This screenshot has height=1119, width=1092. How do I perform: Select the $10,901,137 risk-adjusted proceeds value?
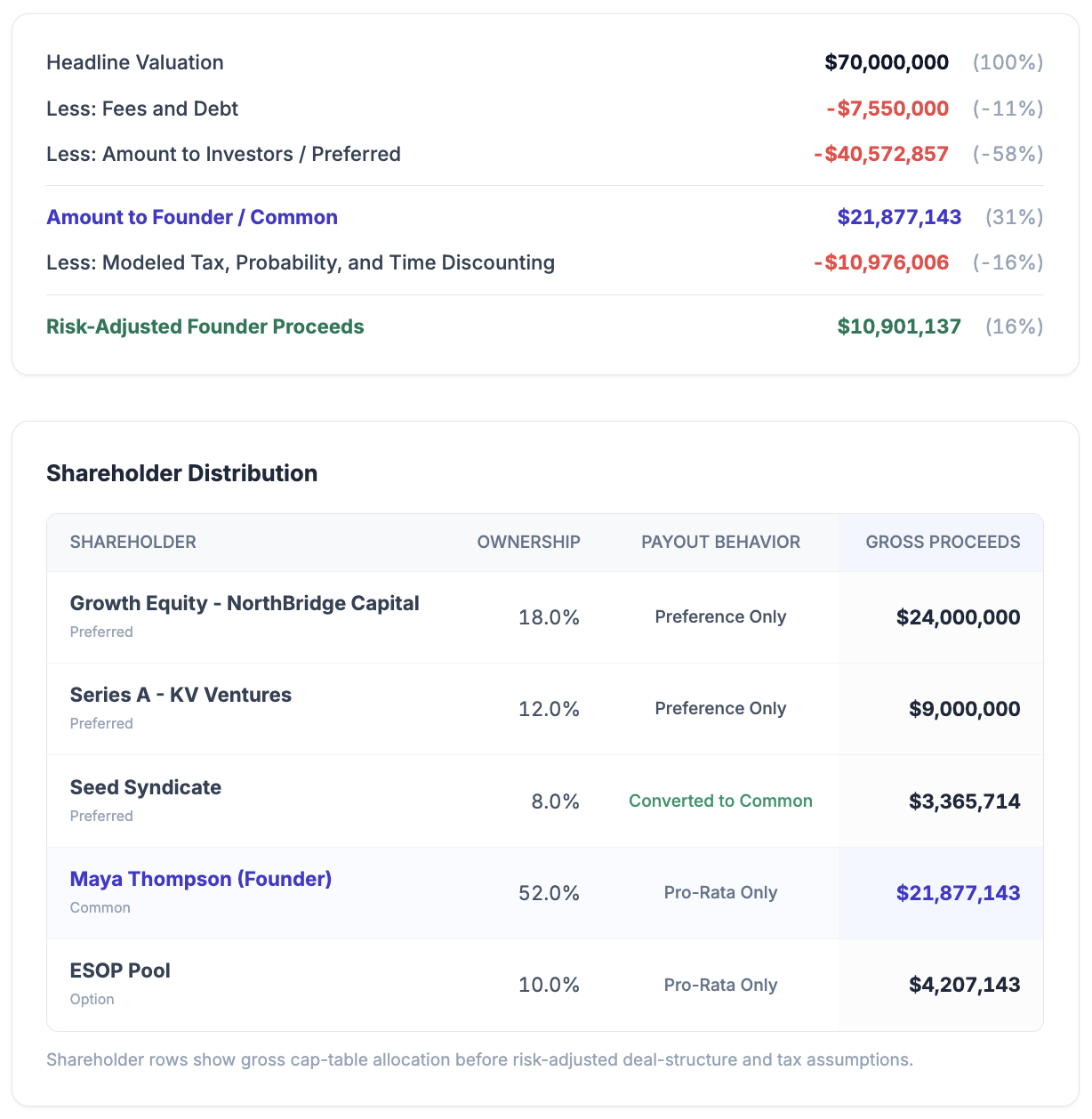pos(899,326)
